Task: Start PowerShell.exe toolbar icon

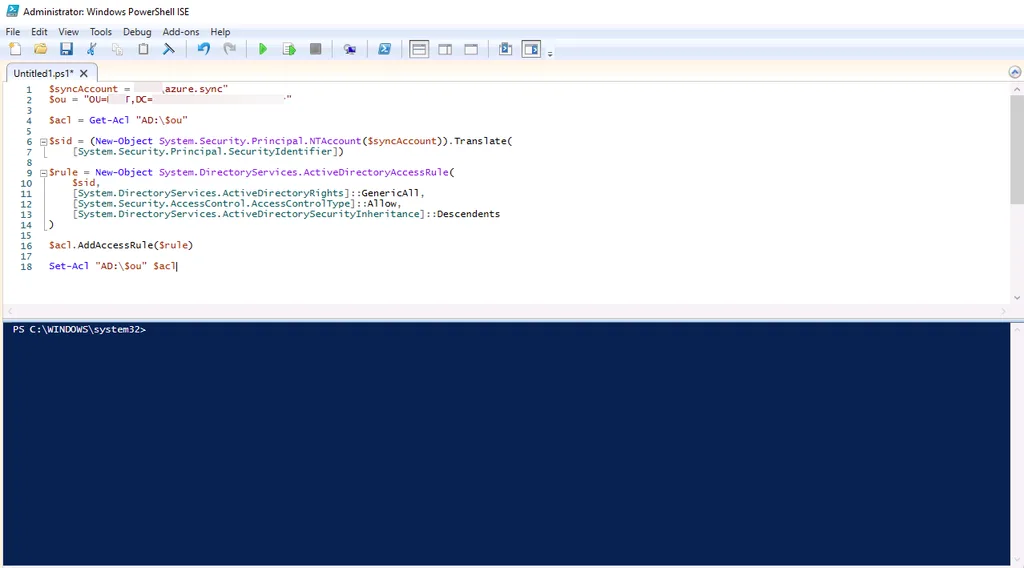Action: click(x=385, y=49)
